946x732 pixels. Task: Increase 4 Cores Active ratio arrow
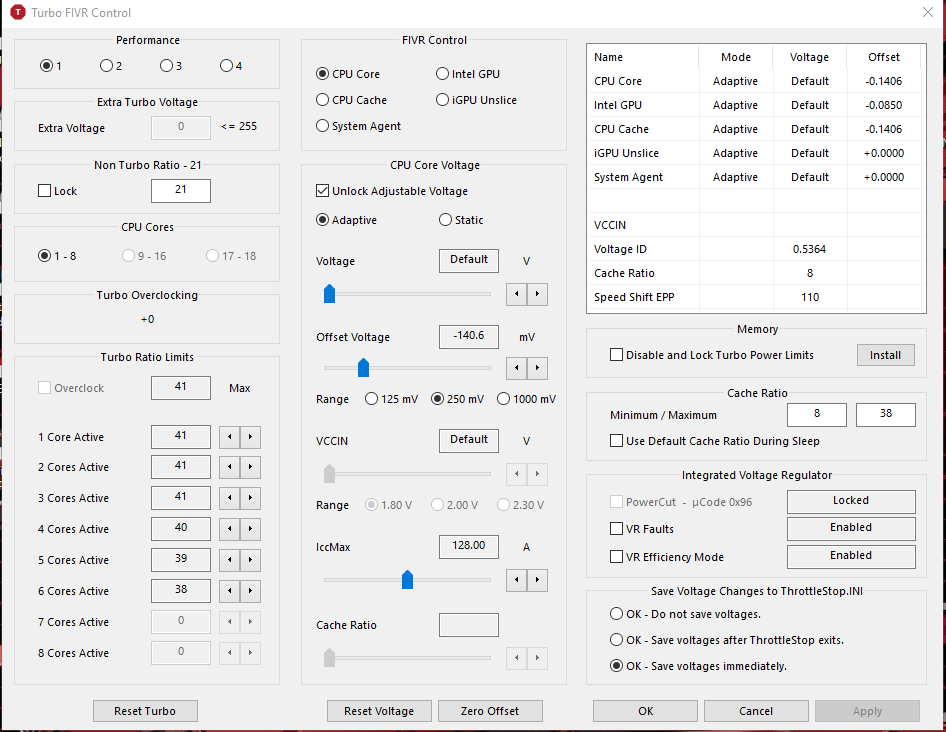coord(250,529)
